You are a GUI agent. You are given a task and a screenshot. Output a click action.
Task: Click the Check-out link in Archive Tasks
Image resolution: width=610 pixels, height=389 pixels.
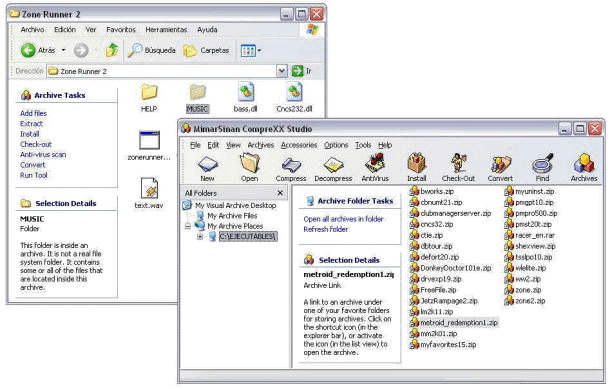tap(36, 144)
